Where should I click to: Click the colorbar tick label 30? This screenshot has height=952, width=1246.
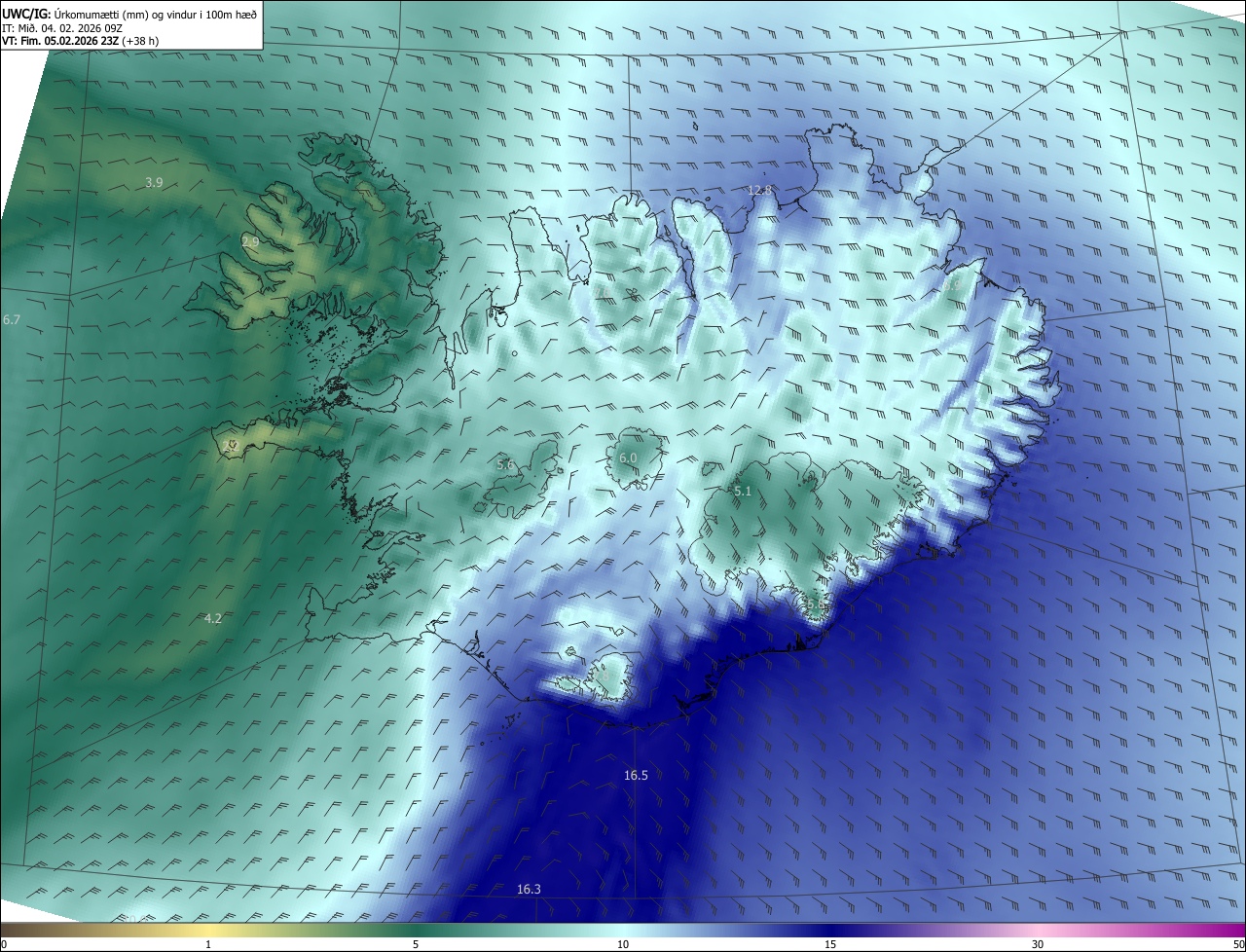tap(1038, 944)
